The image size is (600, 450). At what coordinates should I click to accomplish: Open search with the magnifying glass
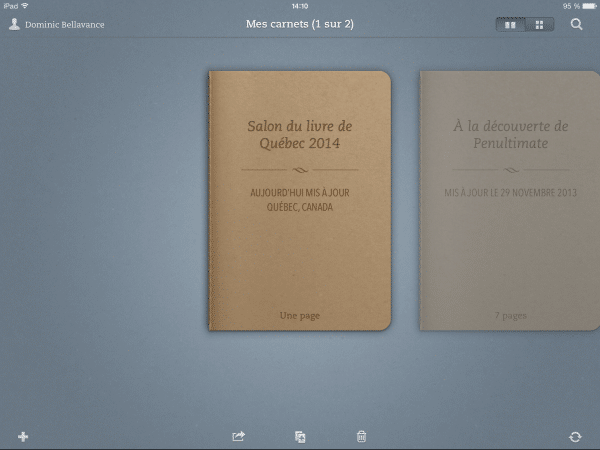(577, 24)
